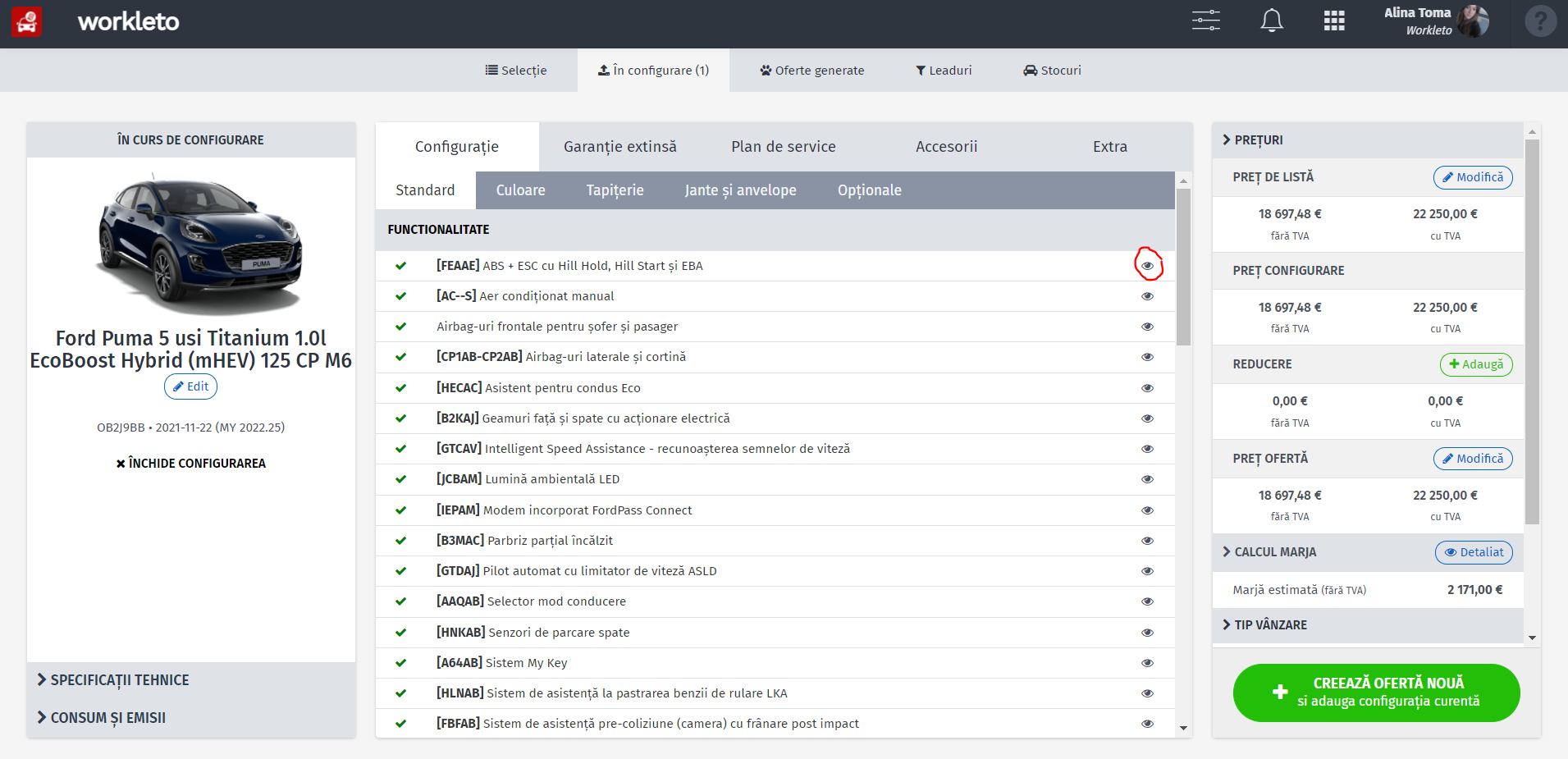Click price panel scroll down arrow
The image size is (1568, 759).
pos(1532,638)
